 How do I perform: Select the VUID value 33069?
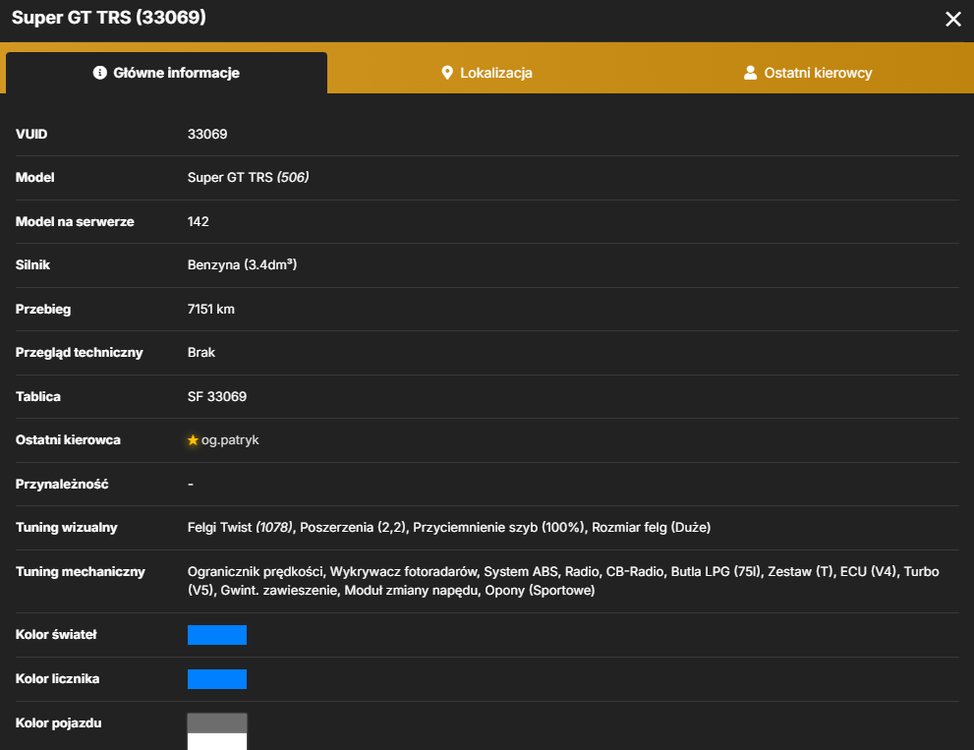tap(207, 134)
